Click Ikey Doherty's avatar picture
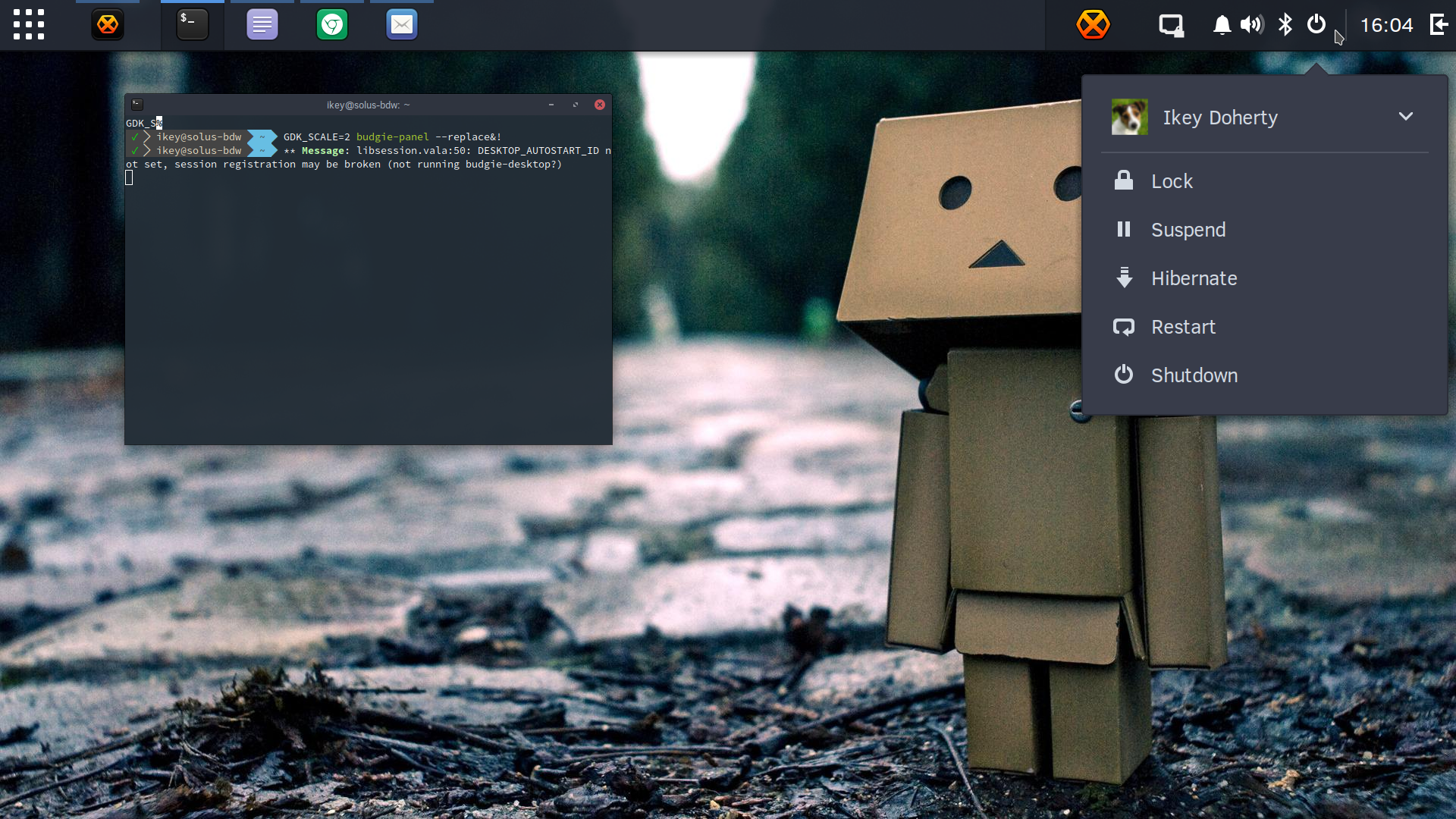This screenshot has height=819, width=1456. pyautogui.click(x=1129, y=117)
